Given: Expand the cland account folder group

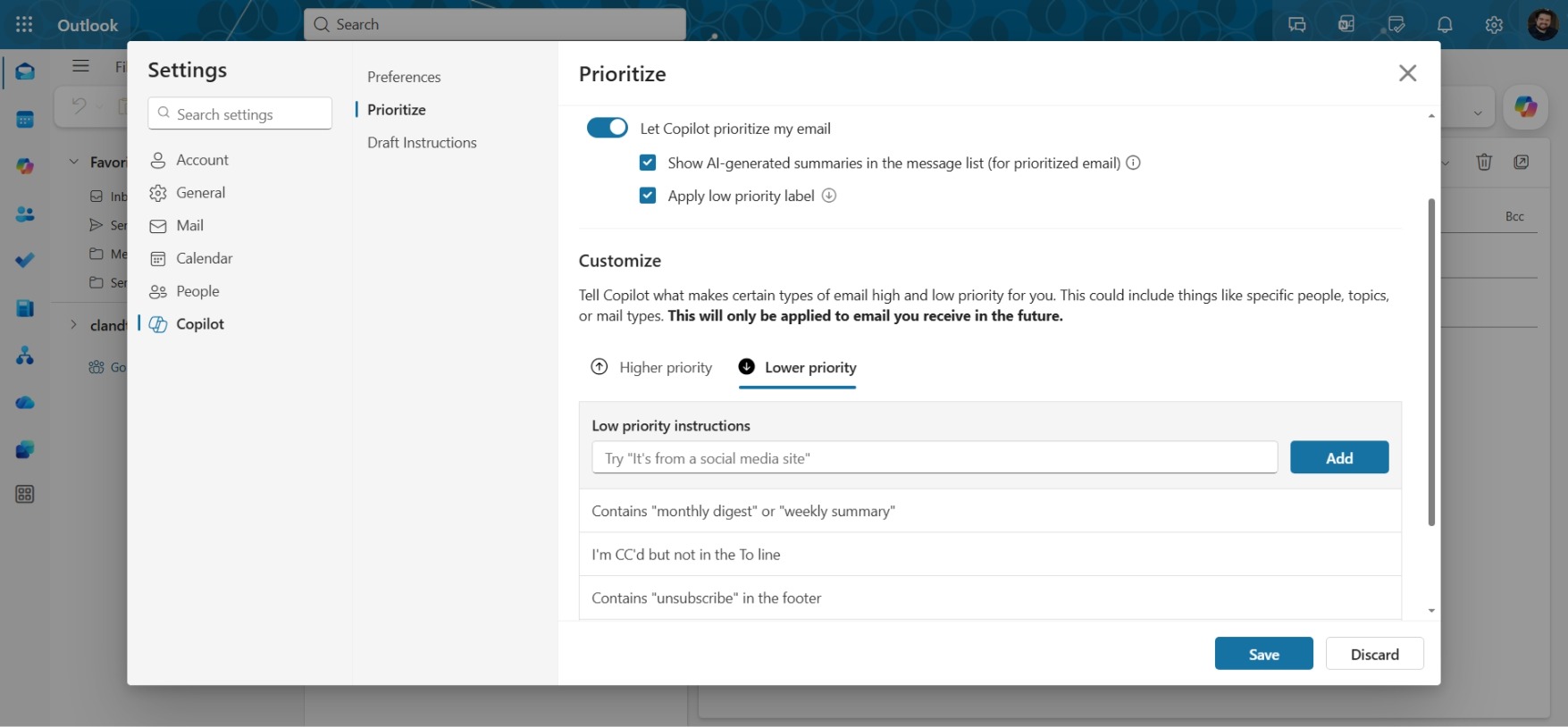Looking at the screenshot, I should pos(74,325).
